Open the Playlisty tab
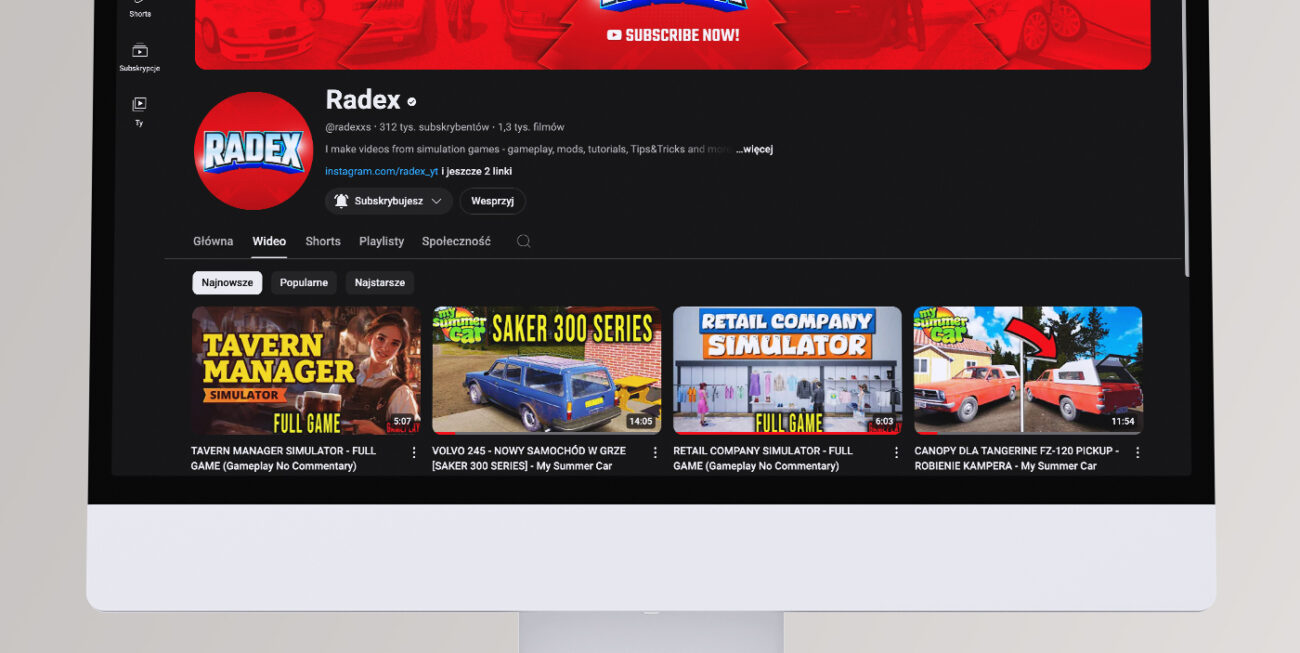The image size is (1300, 653). coord(381,241)
